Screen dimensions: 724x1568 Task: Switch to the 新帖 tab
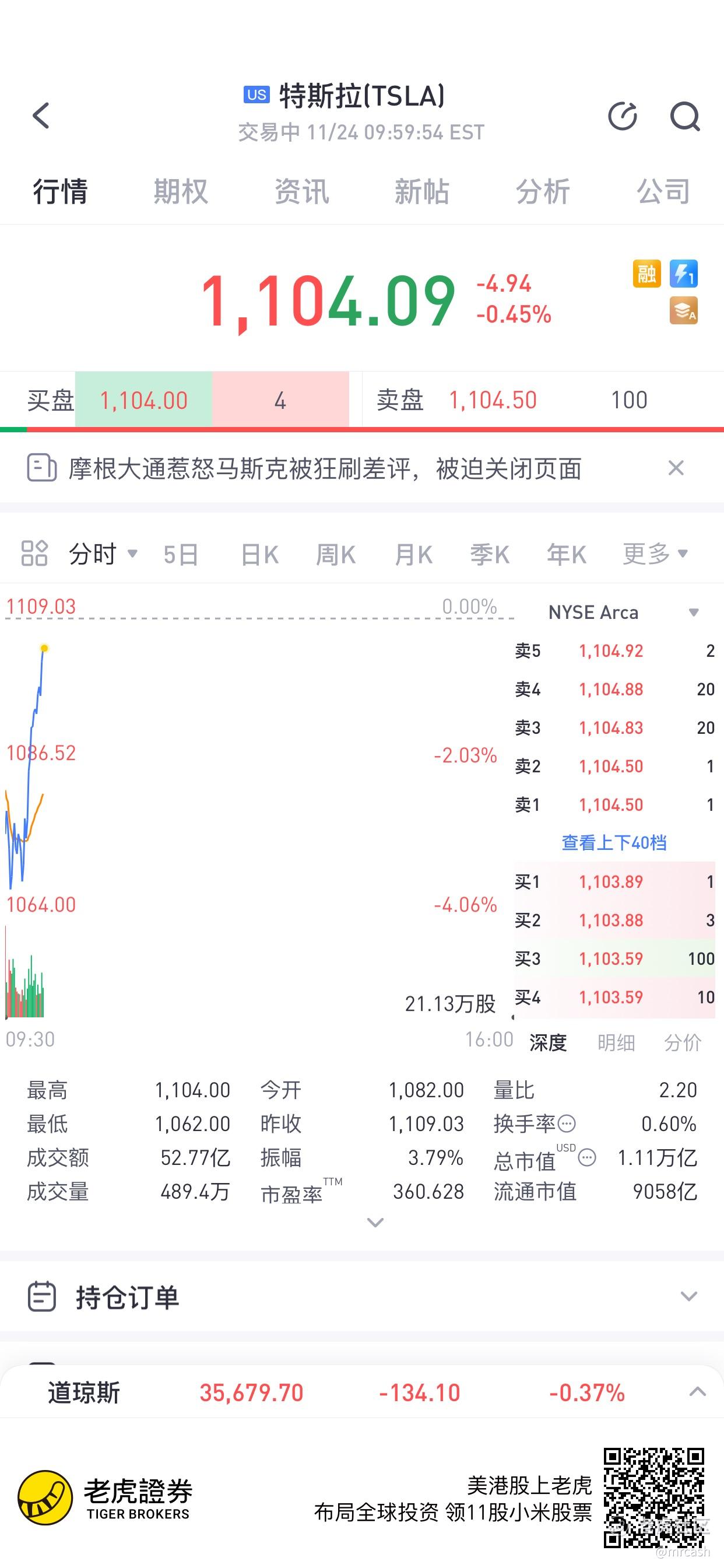(421, 191)
